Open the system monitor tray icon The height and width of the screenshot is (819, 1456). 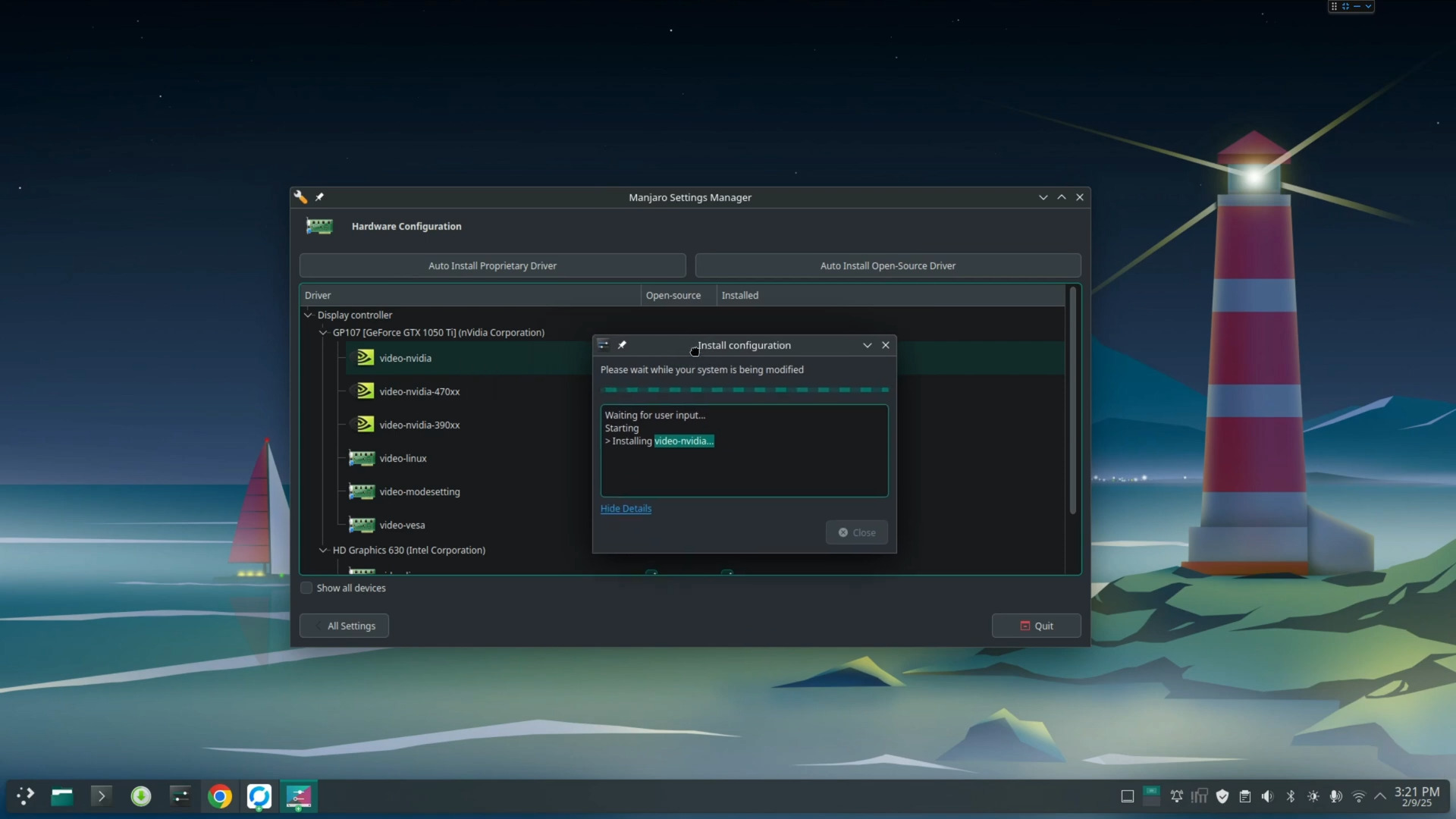click(x=1199, y=796)
